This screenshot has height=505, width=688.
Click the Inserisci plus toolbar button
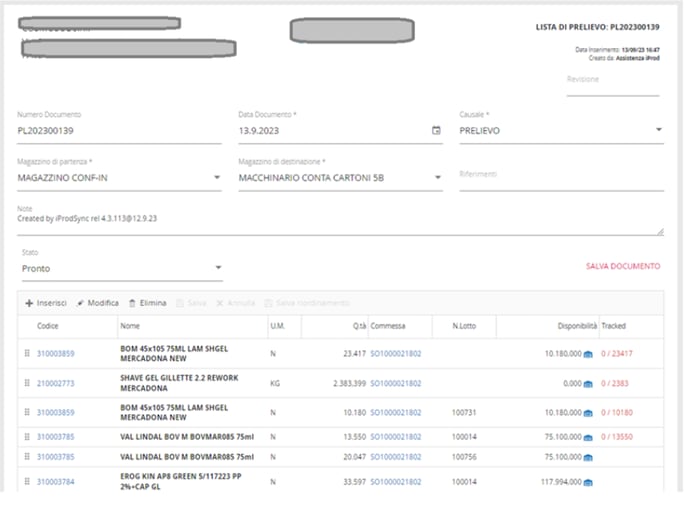(x=46, y=303)
